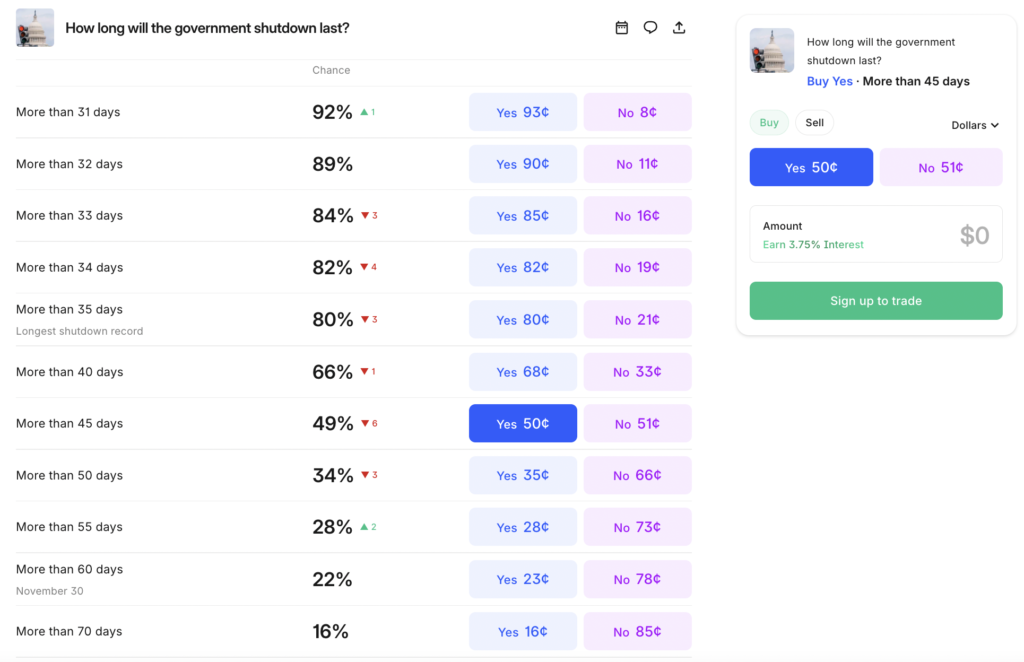
Task: Click the selected 'Yes 50¢' on More than 45 days
Action: pyautogui.click(x=522, y=423)
